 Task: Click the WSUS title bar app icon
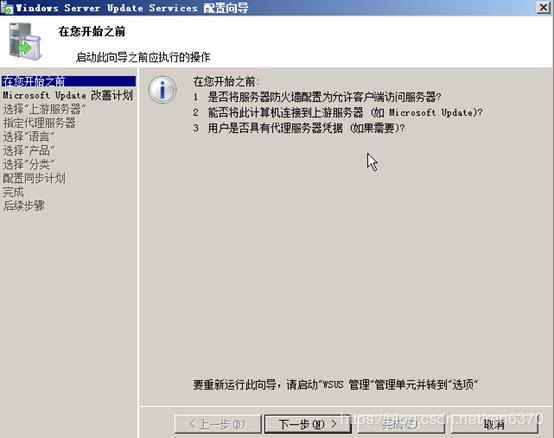click(x=7, y=8)
